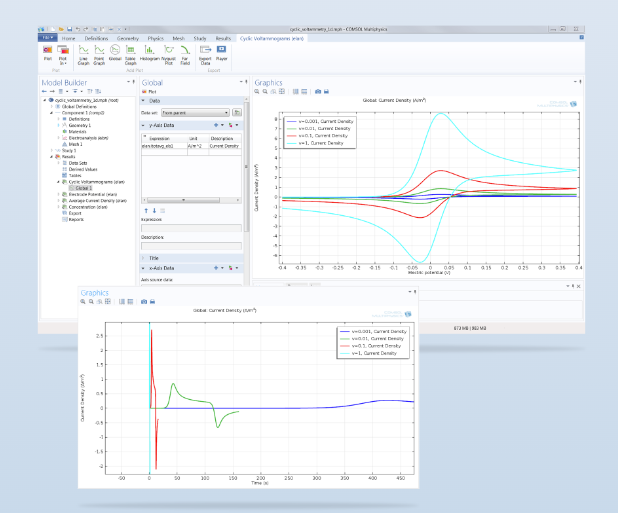
Task: Add a Histogram plot
Action: pos(149,53)
